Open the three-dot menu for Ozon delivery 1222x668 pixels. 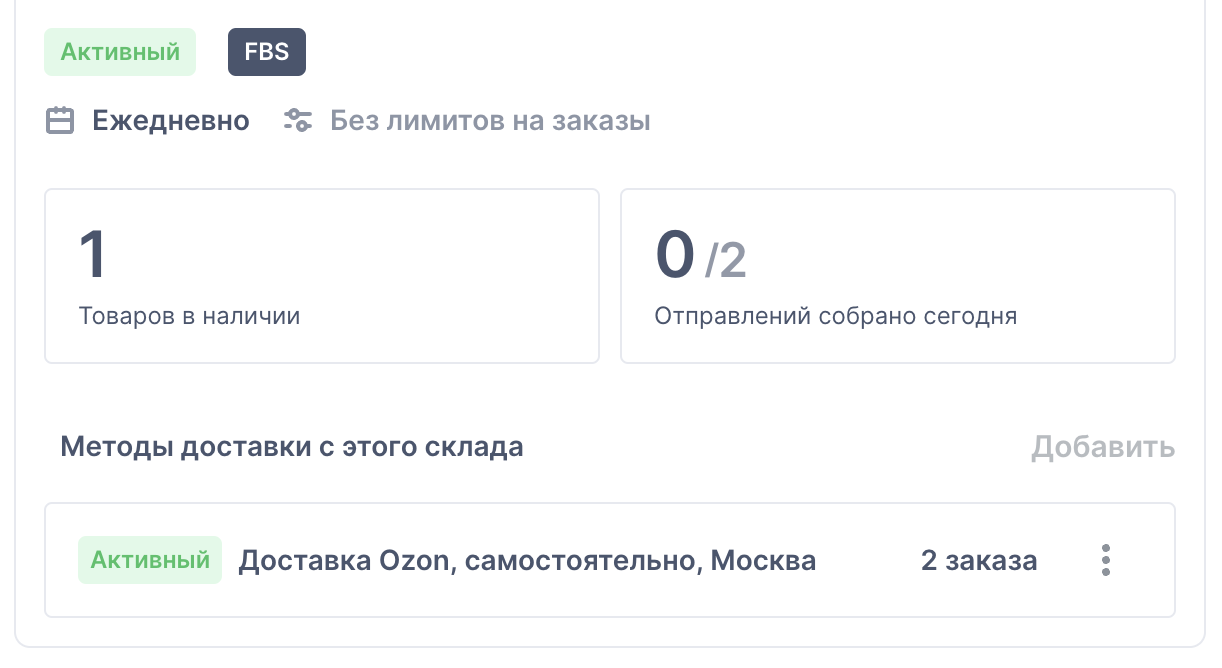(1105, 561)
